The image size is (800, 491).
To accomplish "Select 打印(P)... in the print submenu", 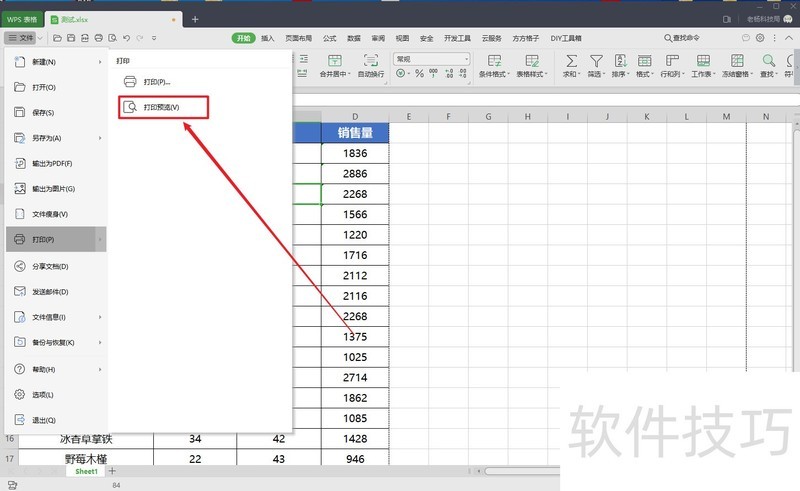I will click(156, 81).
